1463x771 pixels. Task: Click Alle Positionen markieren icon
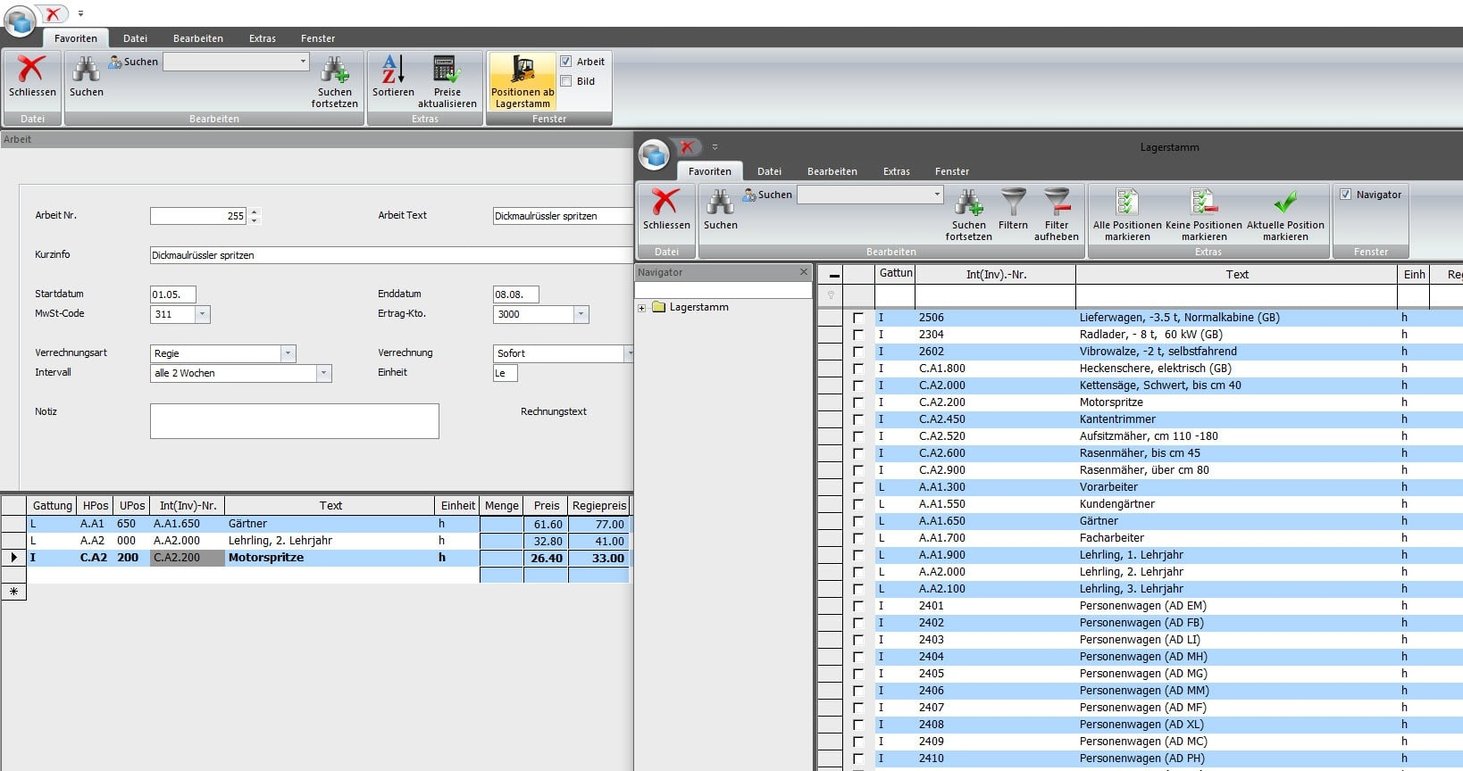[x=1128, y=204]
